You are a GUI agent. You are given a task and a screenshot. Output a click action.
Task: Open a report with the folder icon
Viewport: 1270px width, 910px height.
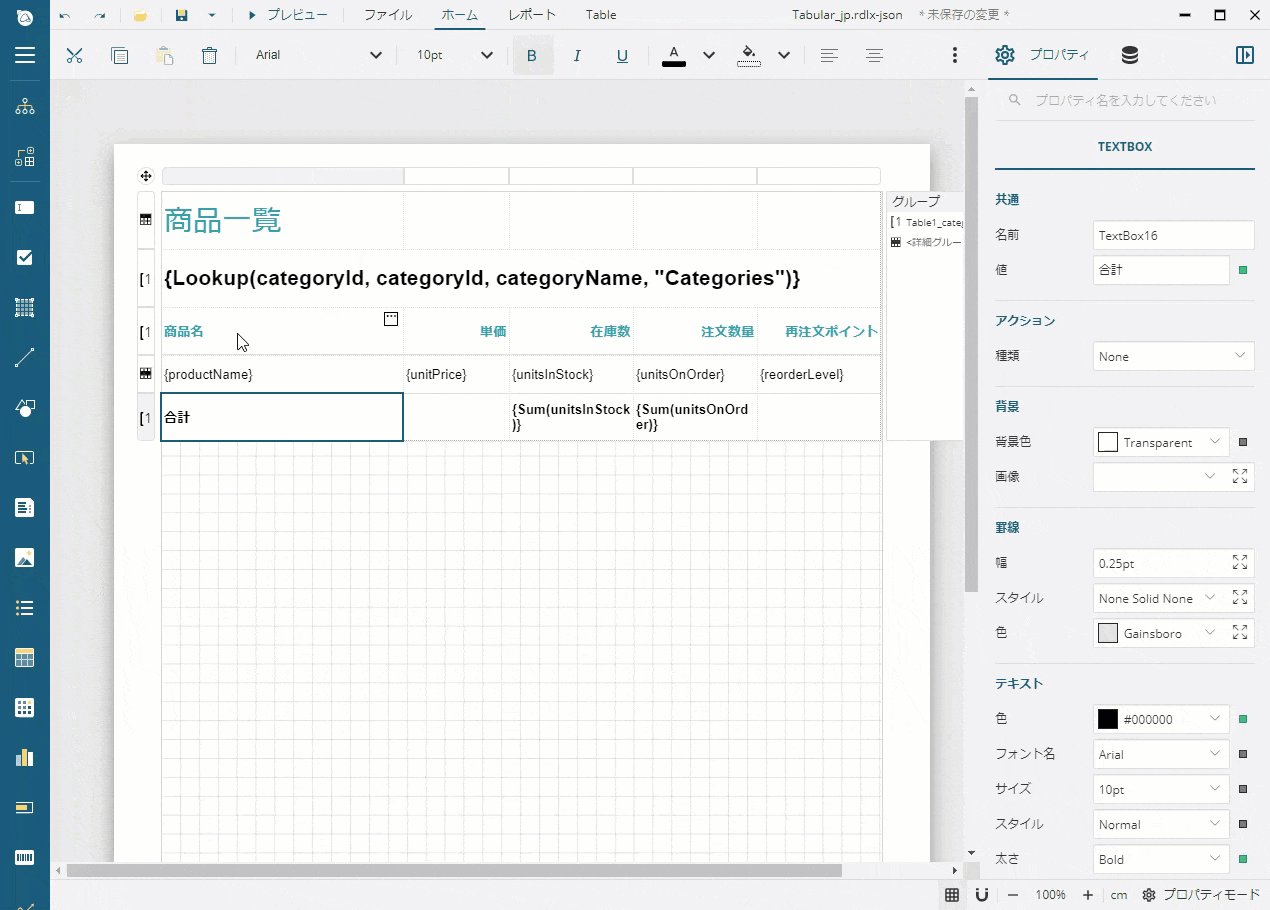[141, 15]
